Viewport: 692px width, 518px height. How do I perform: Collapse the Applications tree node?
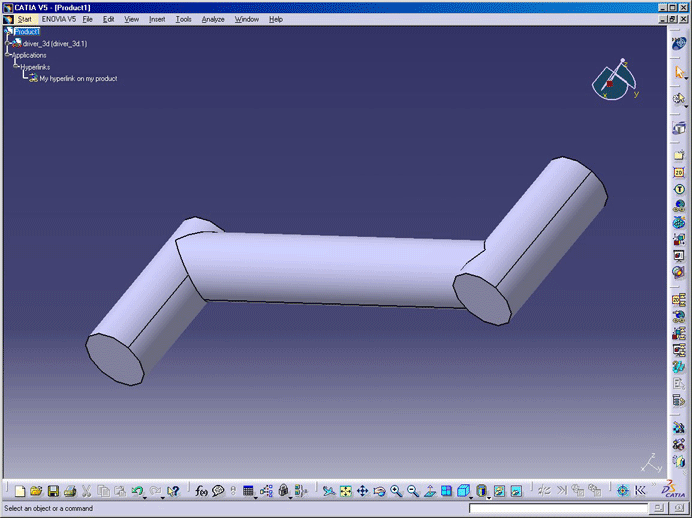[x=6, y=55]
